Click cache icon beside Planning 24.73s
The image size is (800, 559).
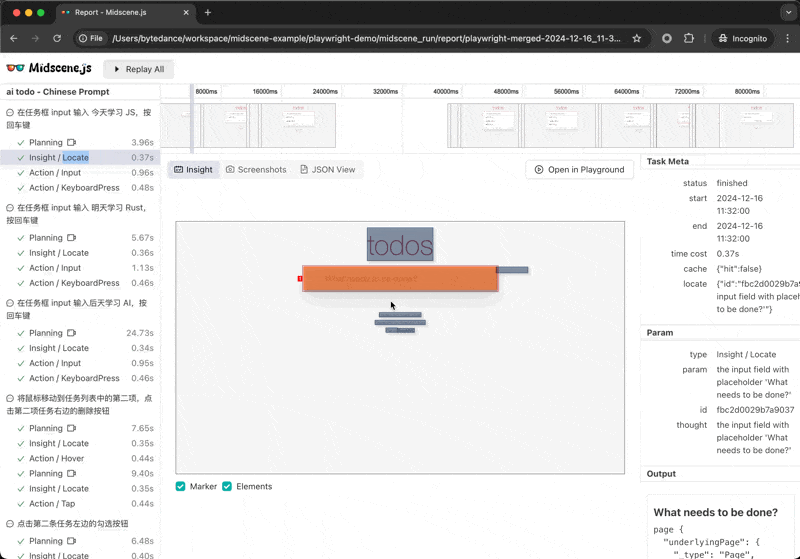click(x=71, y=333)
